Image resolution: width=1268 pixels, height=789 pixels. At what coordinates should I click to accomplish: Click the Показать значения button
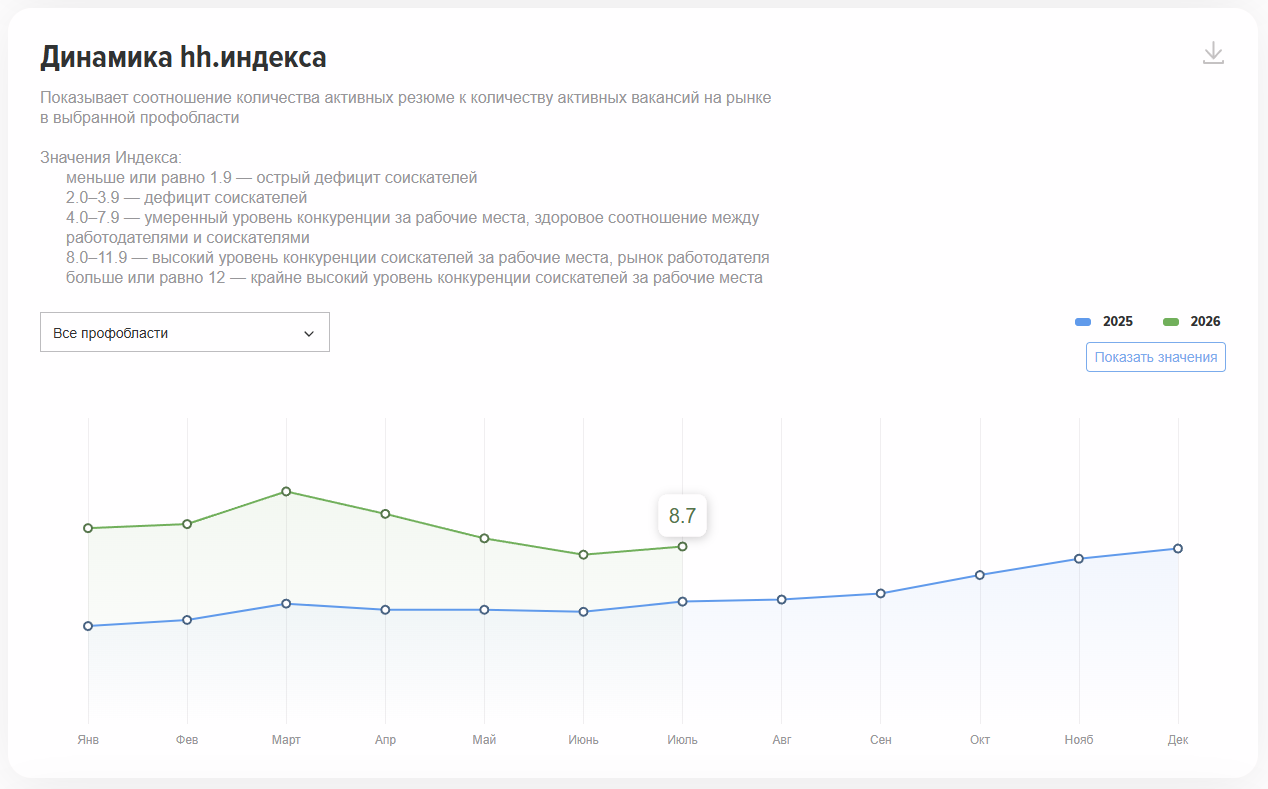pyautogui.click(x=1156, y=357)
